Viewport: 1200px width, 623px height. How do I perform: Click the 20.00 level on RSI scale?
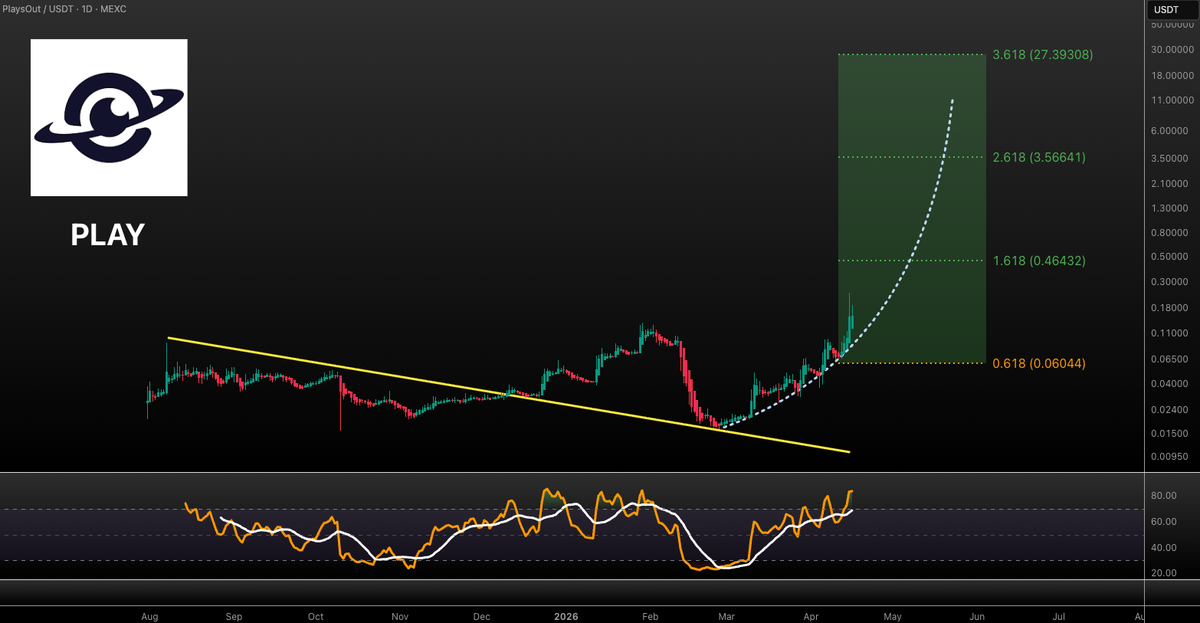(x=1162, y=573)
